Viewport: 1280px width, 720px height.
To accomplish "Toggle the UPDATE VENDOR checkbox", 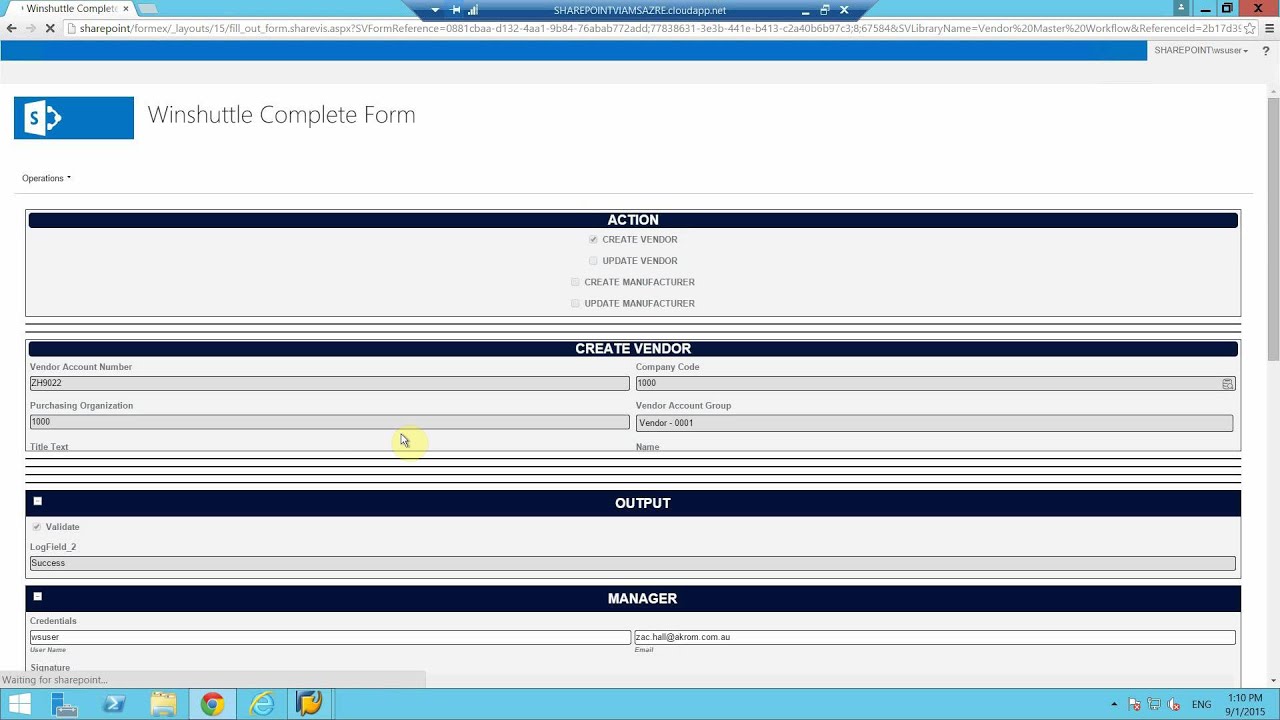I will (x=593, y=261).
